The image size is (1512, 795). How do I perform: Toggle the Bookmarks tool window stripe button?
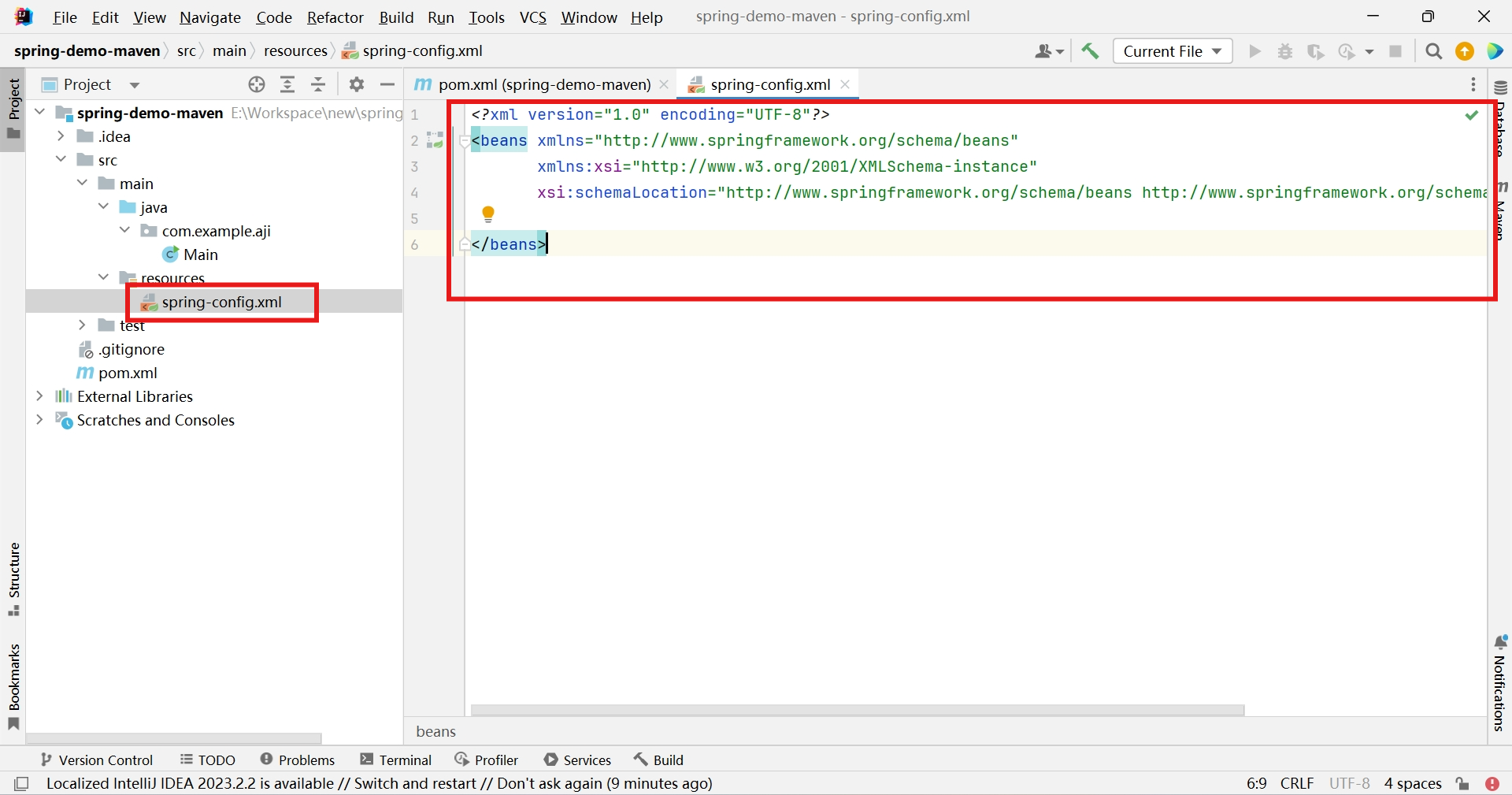pos(13,687)
